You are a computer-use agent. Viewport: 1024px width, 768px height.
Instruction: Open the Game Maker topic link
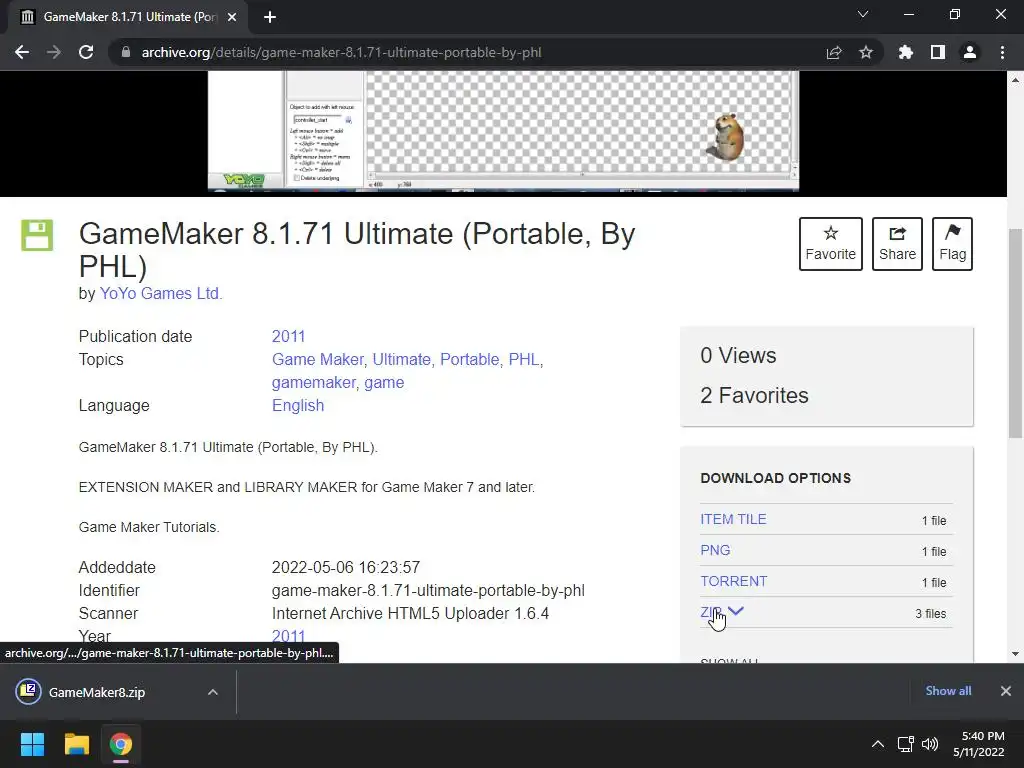317,359
